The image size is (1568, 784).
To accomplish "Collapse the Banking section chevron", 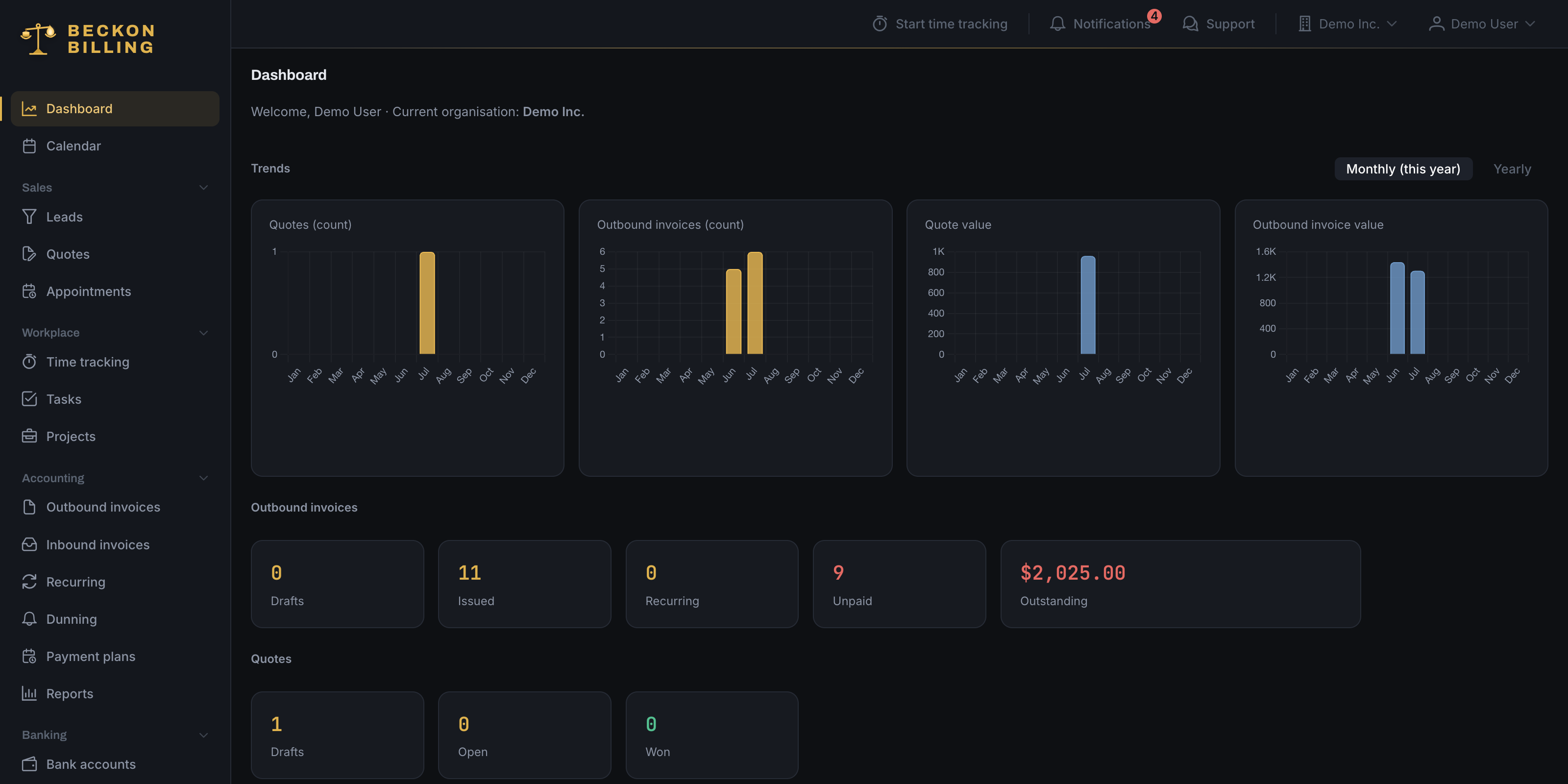I will click(204, 735).
